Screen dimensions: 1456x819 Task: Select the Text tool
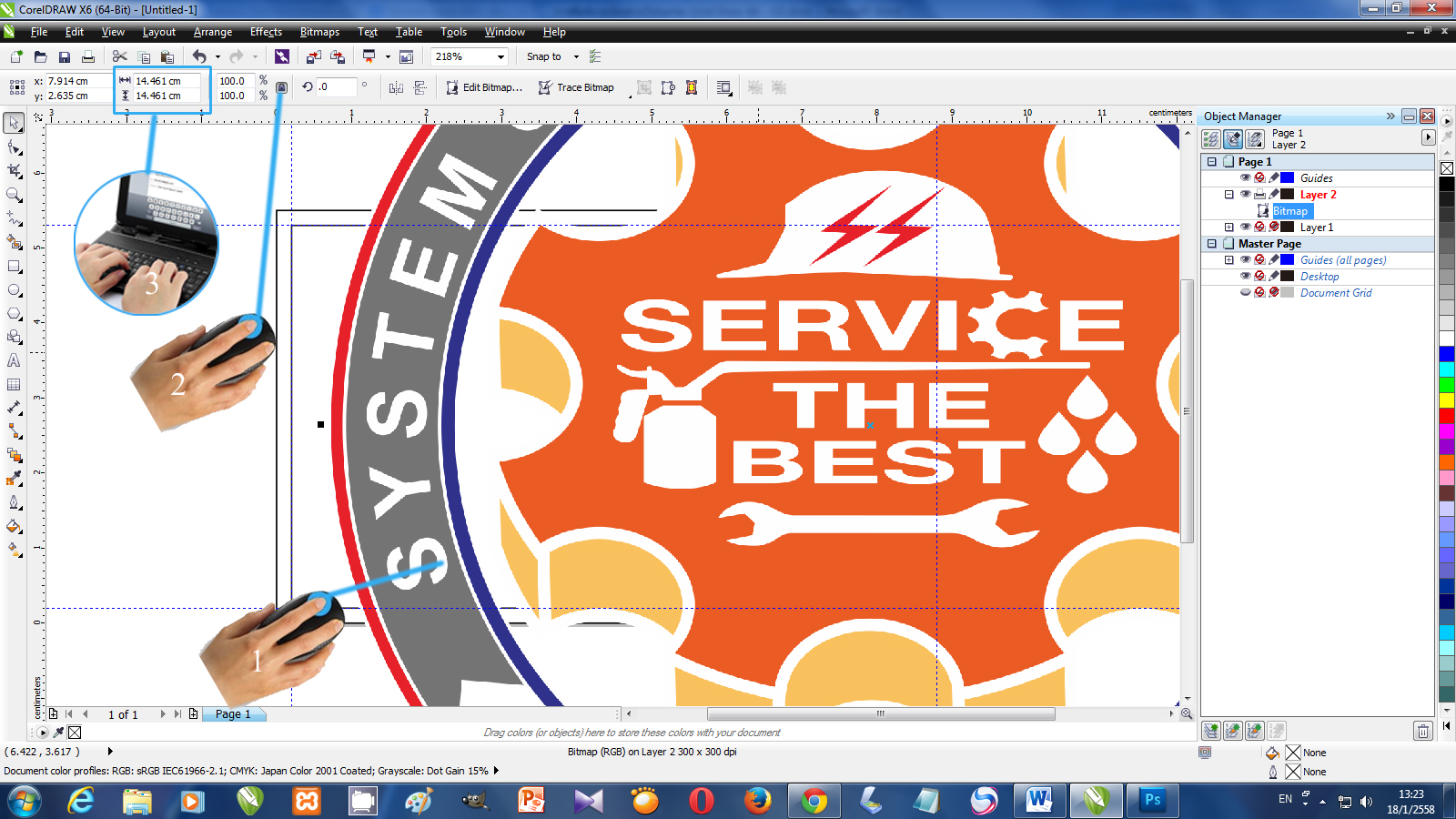14,360
